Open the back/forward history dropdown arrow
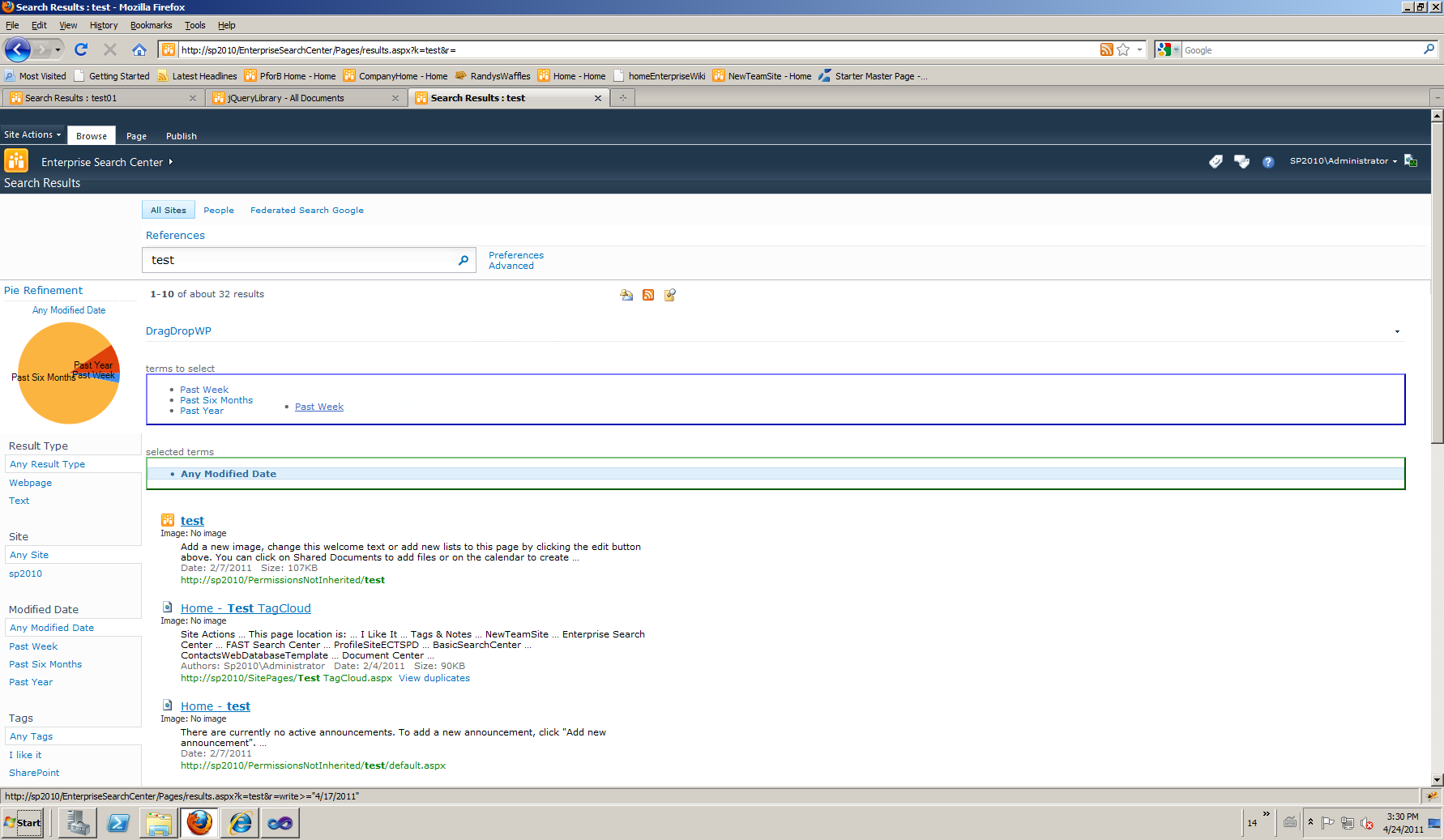1444x840 pixels. (x=58, y=49)
